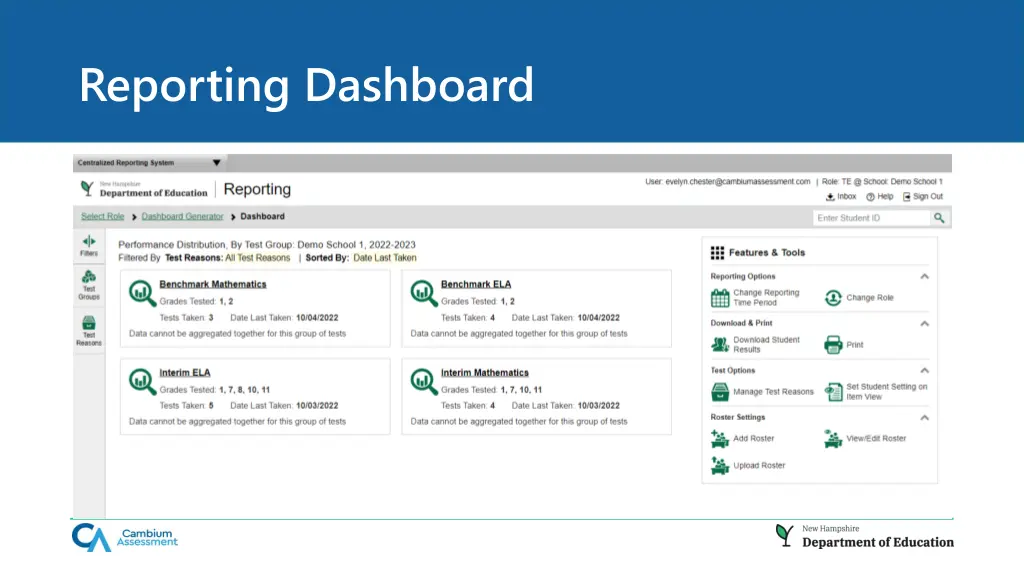
Task: Click Interim ELA grades tested 1, 7, 8, 10, 11
Action: click(x=244, y=390)
